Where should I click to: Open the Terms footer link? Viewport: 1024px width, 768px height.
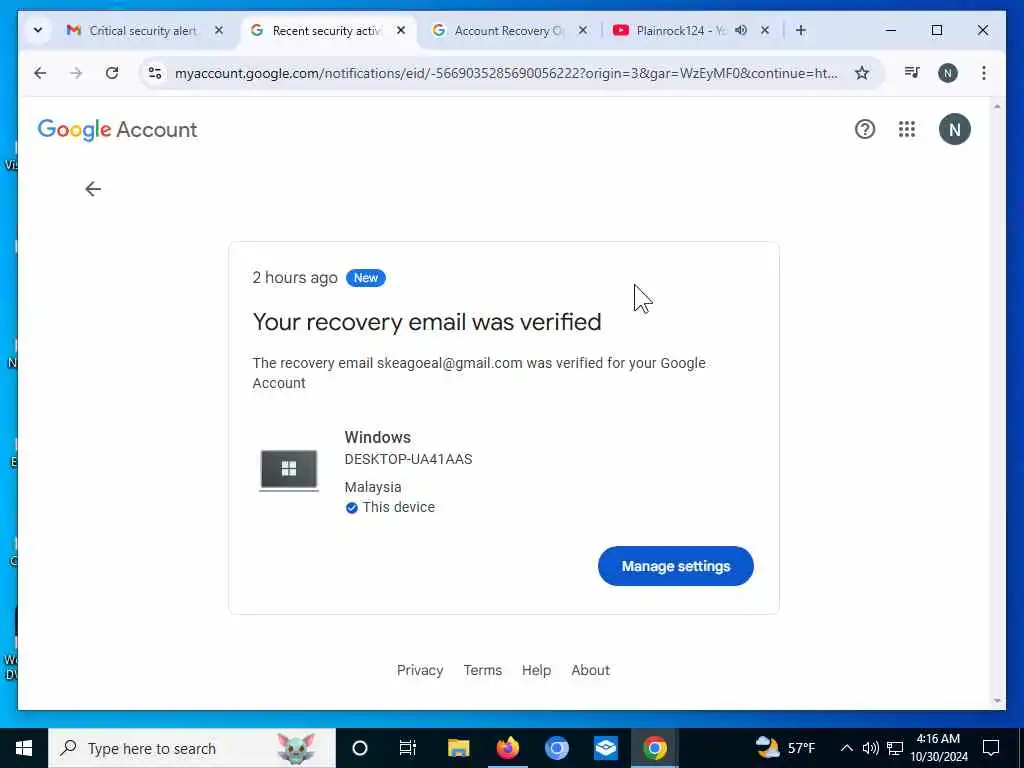pos(483,670)
